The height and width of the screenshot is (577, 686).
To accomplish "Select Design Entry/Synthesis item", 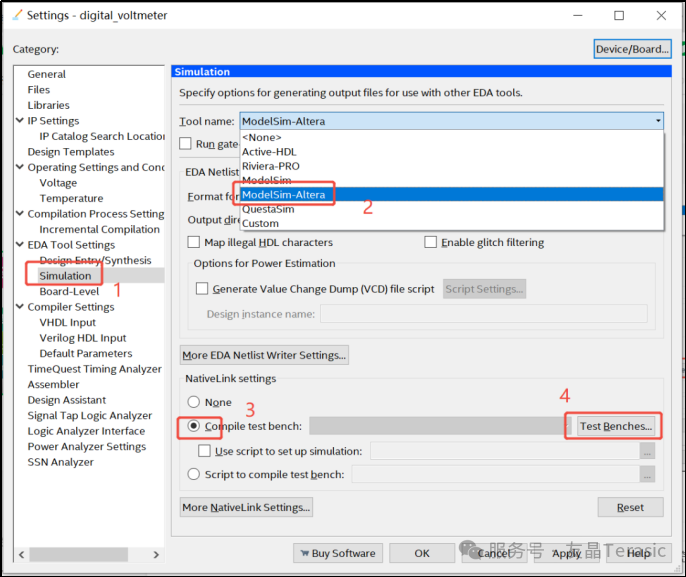I will (x=95, y=260).
